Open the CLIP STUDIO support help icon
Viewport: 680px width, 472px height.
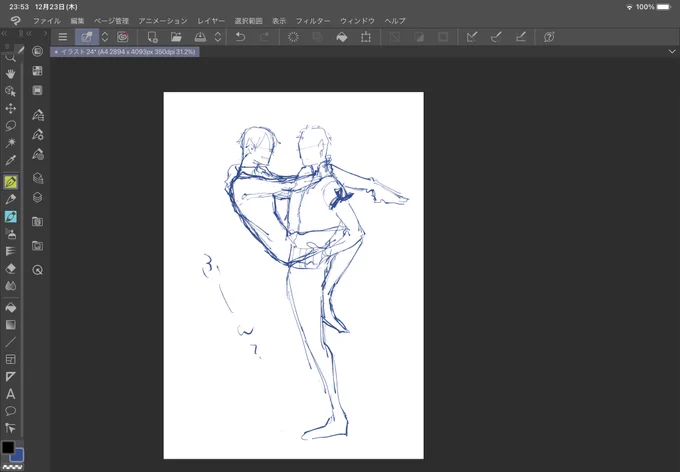549,37
